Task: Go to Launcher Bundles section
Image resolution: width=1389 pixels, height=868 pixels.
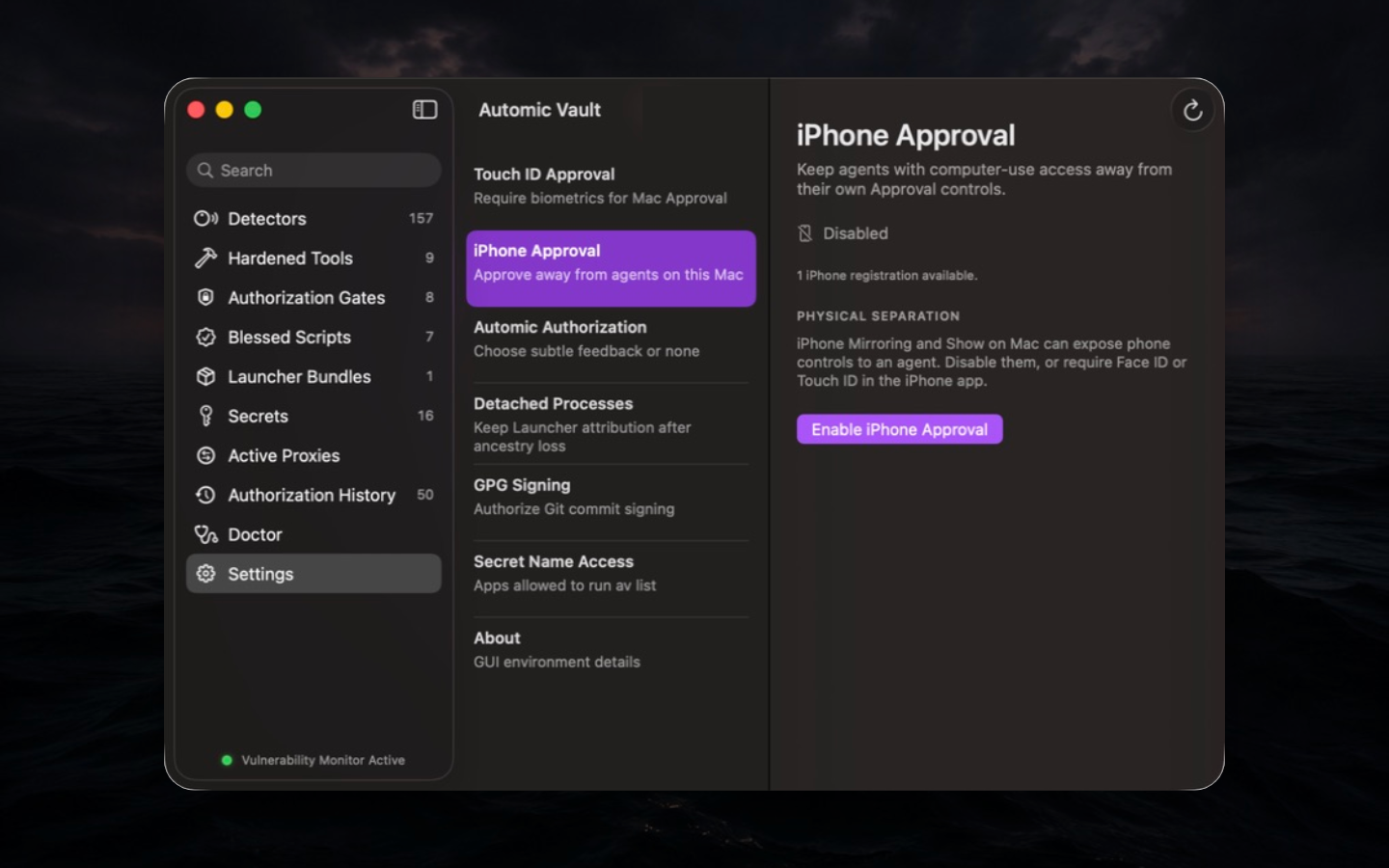Action: click(313, 377)
